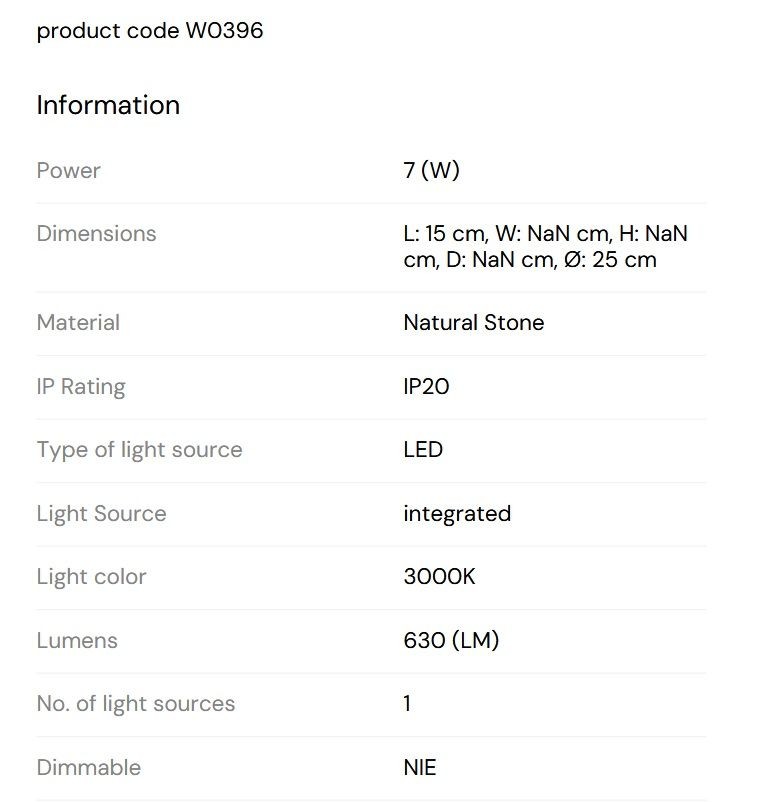
Task: Select the 3000K value
Action: coord(439,577)
